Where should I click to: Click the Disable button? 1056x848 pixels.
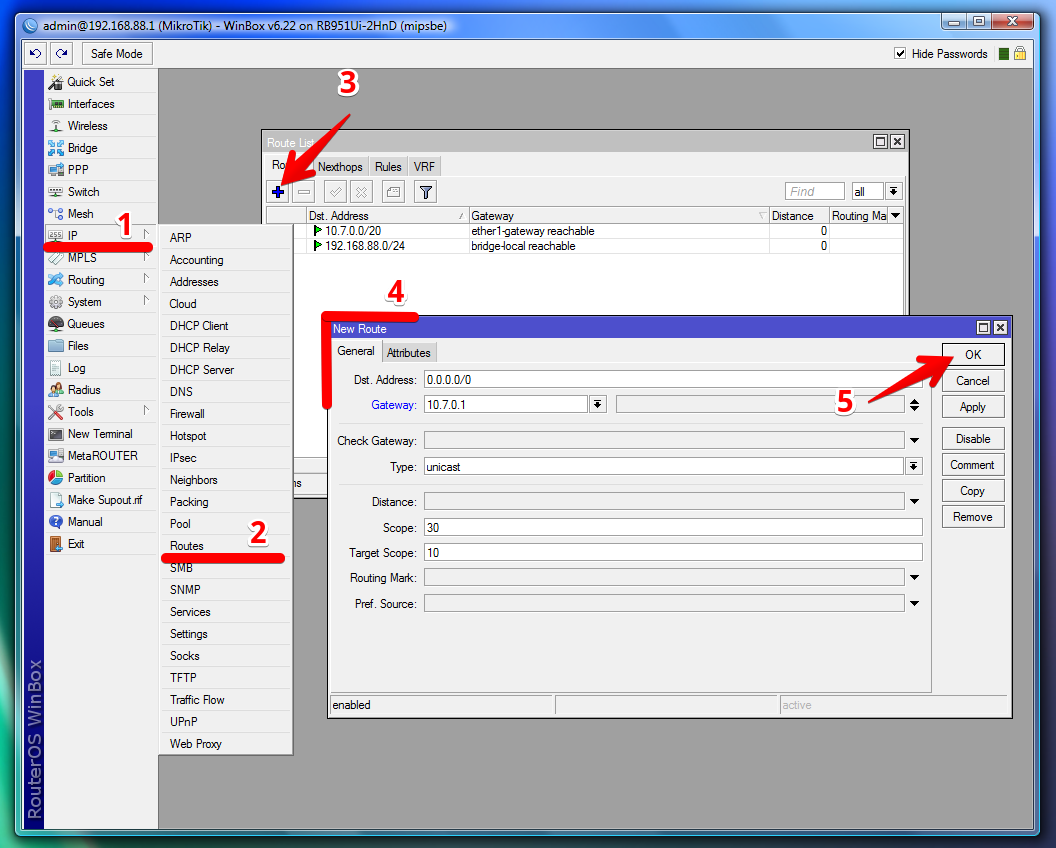[973, 438]
